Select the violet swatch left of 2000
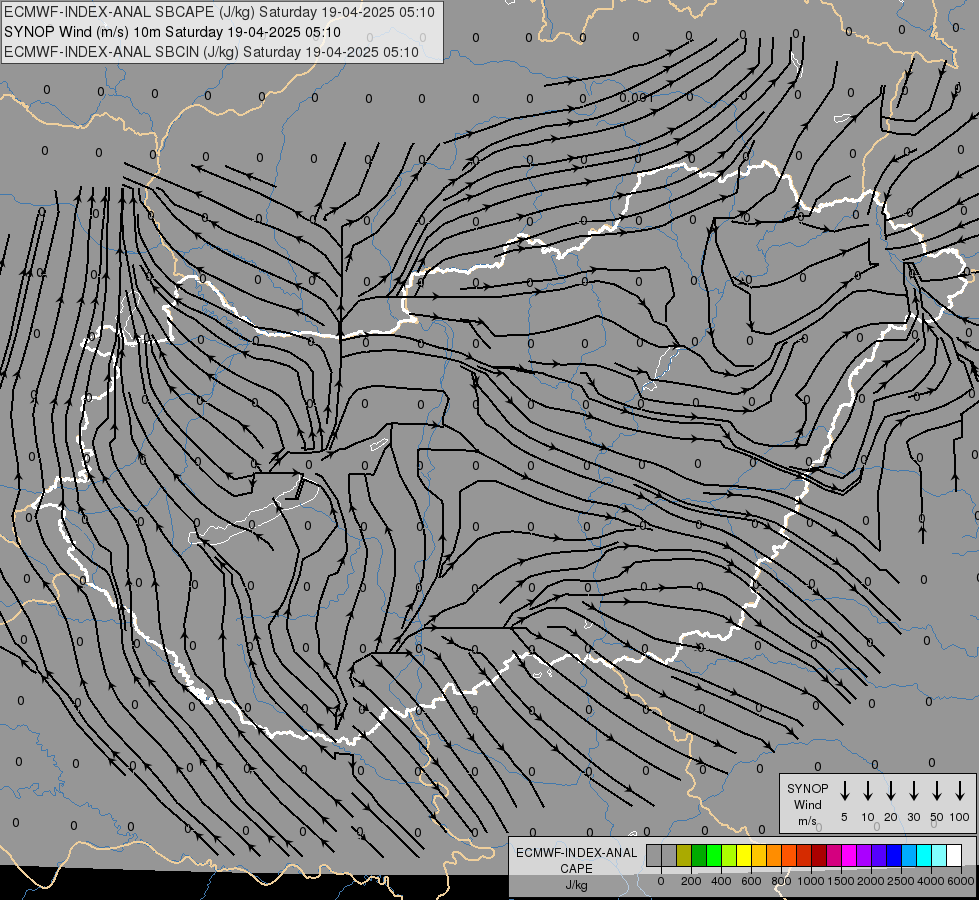The image size is (979, 900). [865, 856]
